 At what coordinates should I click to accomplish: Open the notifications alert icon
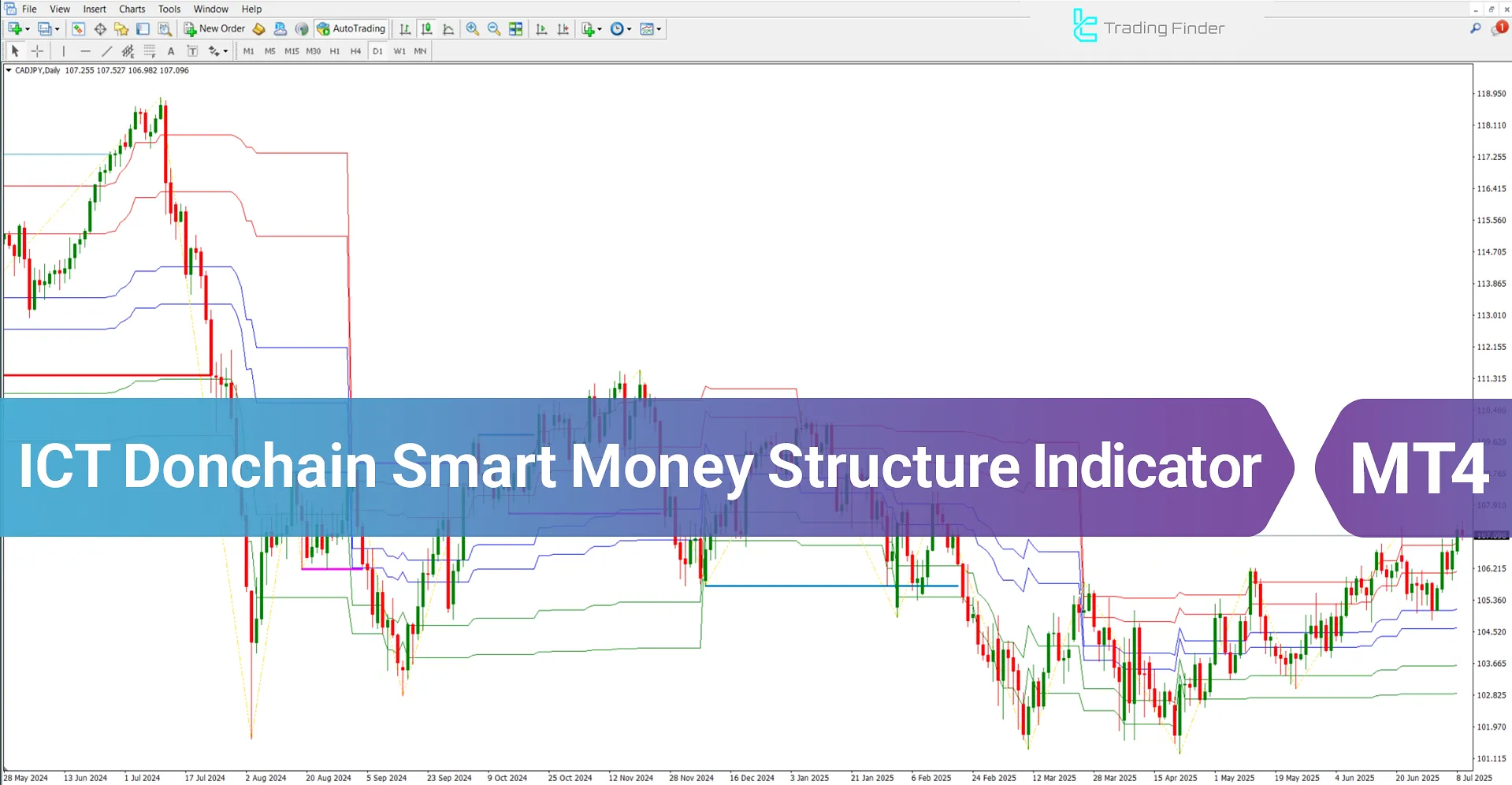1499,28
